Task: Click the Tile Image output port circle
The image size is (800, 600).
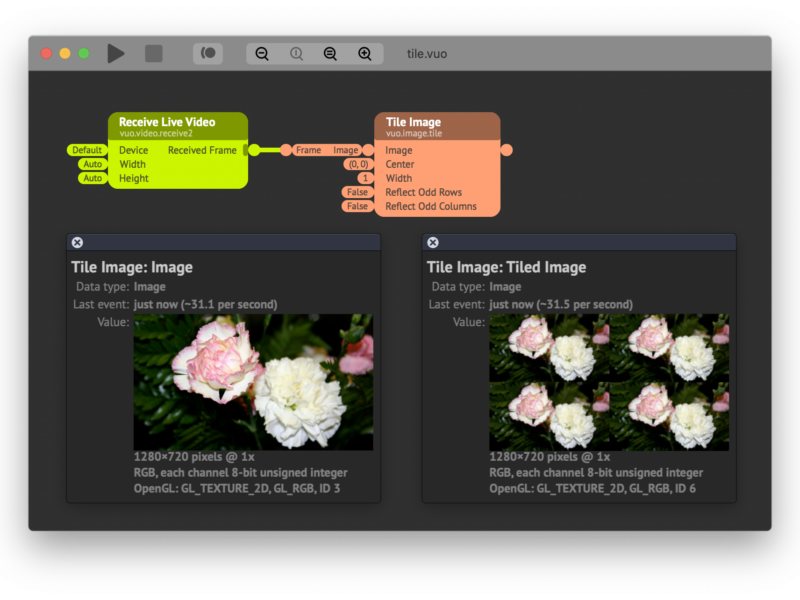Action: click(506, 150)
